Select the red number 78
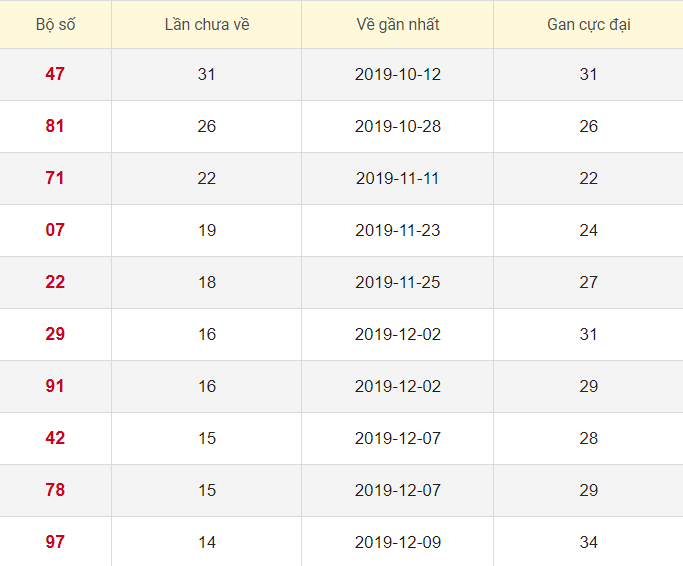This screenshot has width=683, height=566. [x=55, y=490]
